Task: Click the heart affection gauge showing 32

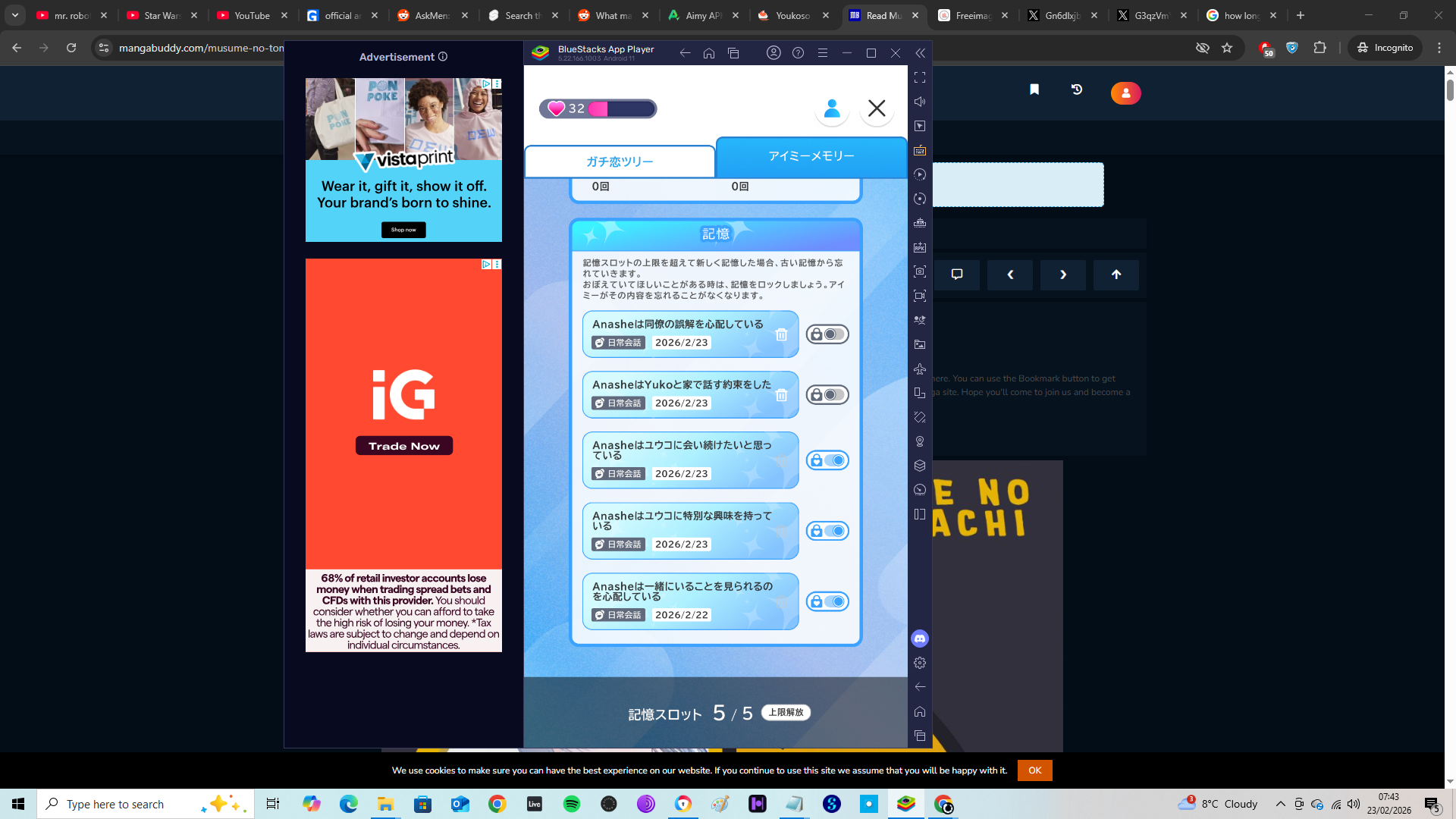Action: 598,108
